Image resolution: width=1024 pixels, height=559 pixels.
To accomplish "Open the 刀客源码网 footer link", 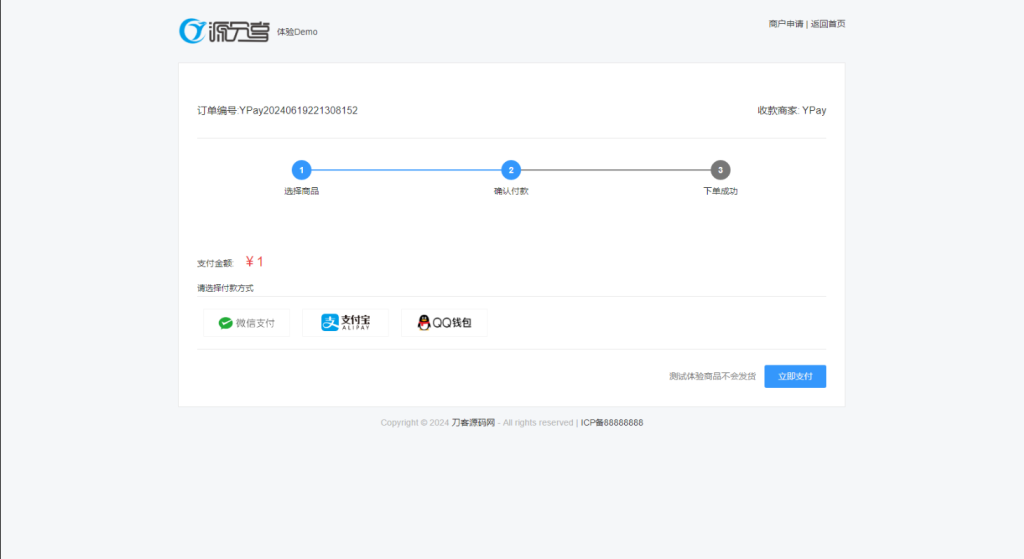I will click(x=473, y=423).
